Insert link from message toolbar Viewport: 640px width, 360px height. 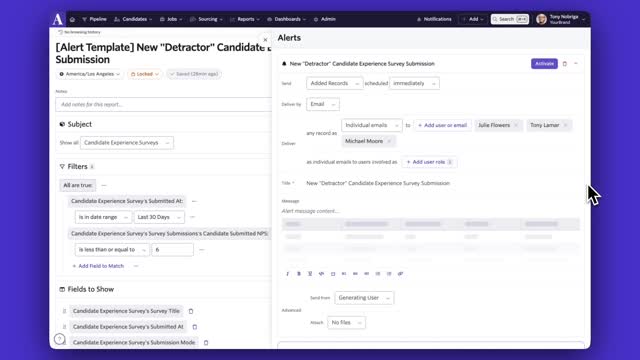400,274
